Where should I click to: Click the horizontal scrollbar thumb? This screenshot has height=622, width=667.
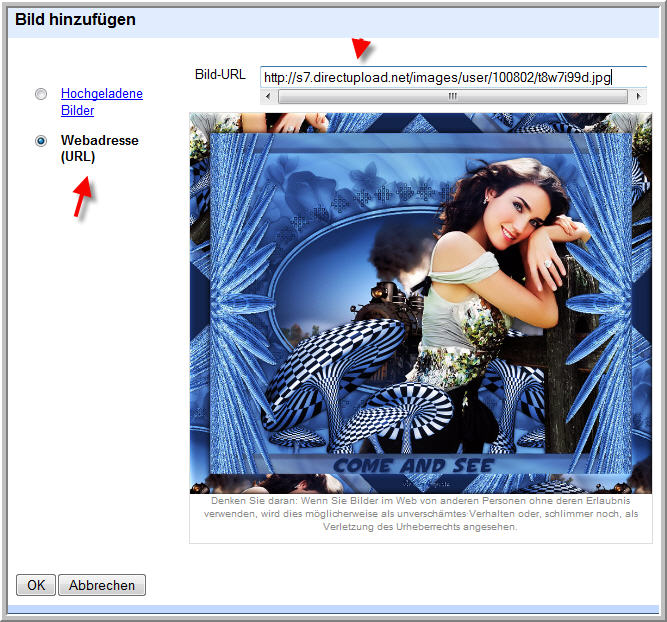[452, 97]
